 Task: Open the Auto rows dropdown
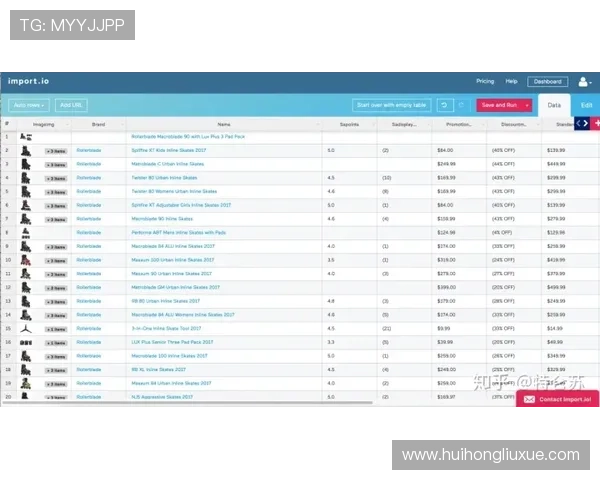coord(29,105)
